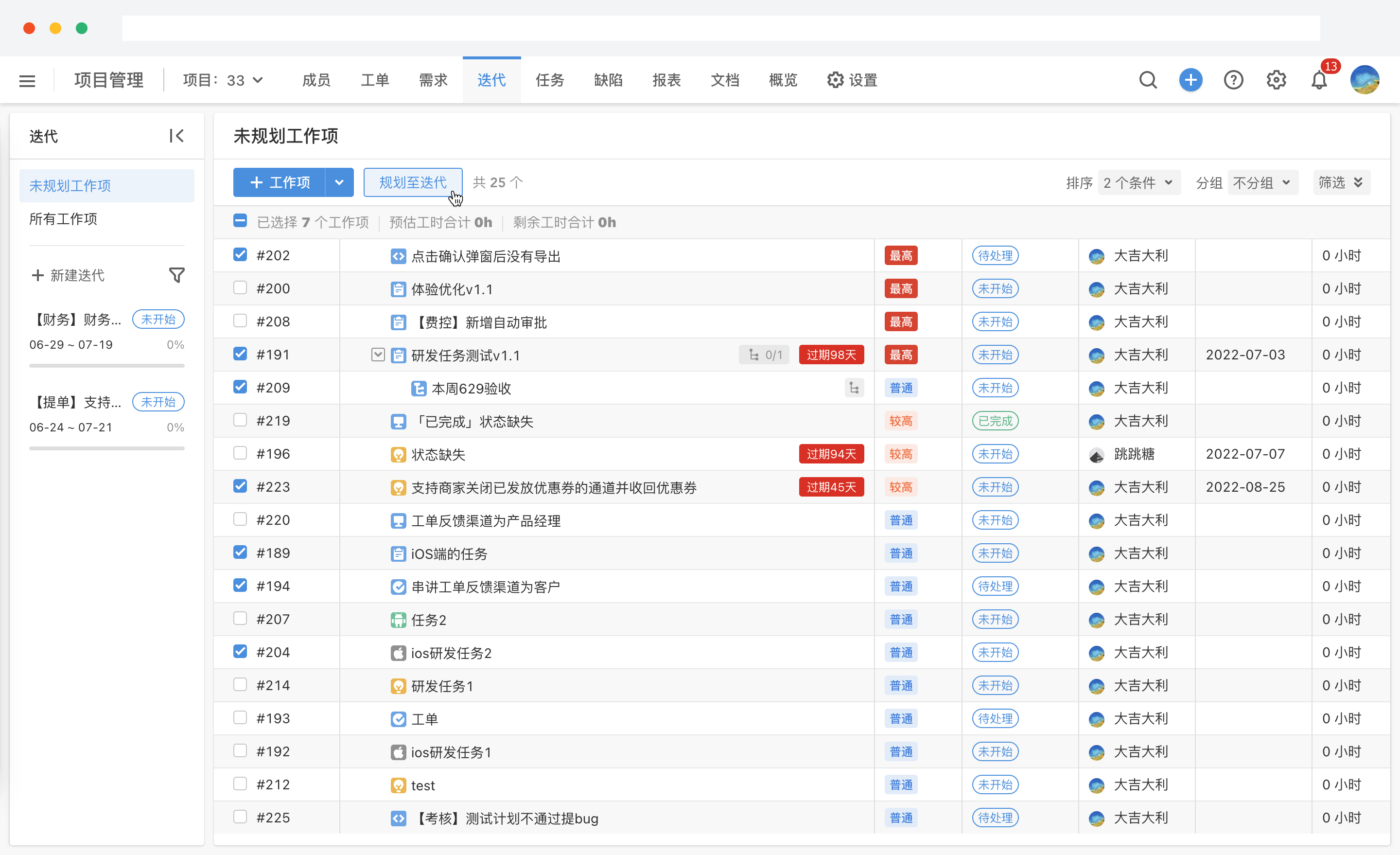Viewport: 1400px width, 855px height.
Task: Click the plus icon to create new content
Action: tap(1191, 80)
